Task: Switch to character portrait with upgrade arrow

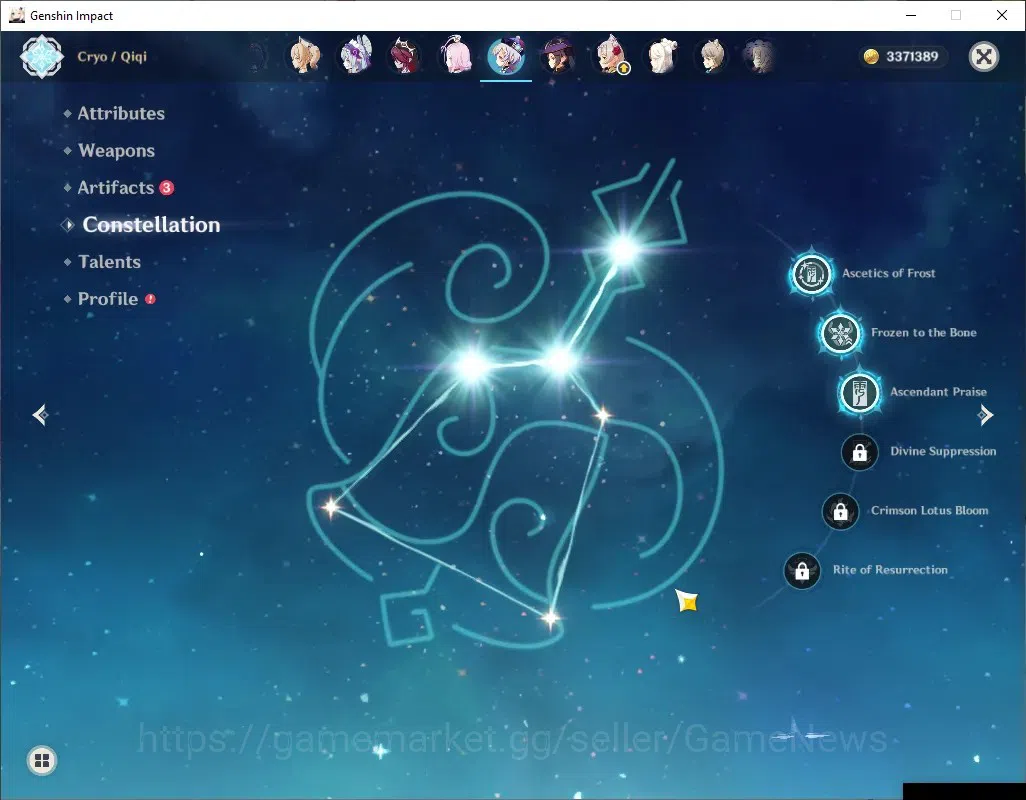Action: 610,56
